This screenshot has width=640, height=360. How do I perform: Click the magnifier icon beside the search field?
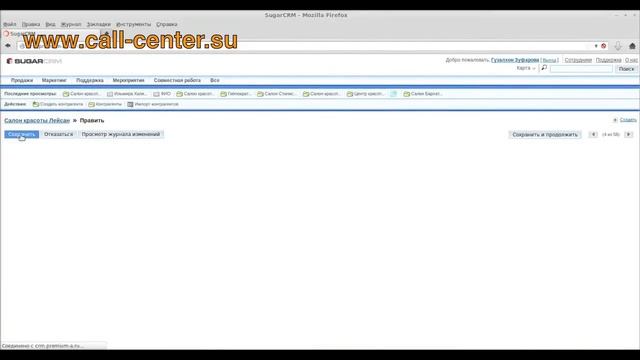544,68
